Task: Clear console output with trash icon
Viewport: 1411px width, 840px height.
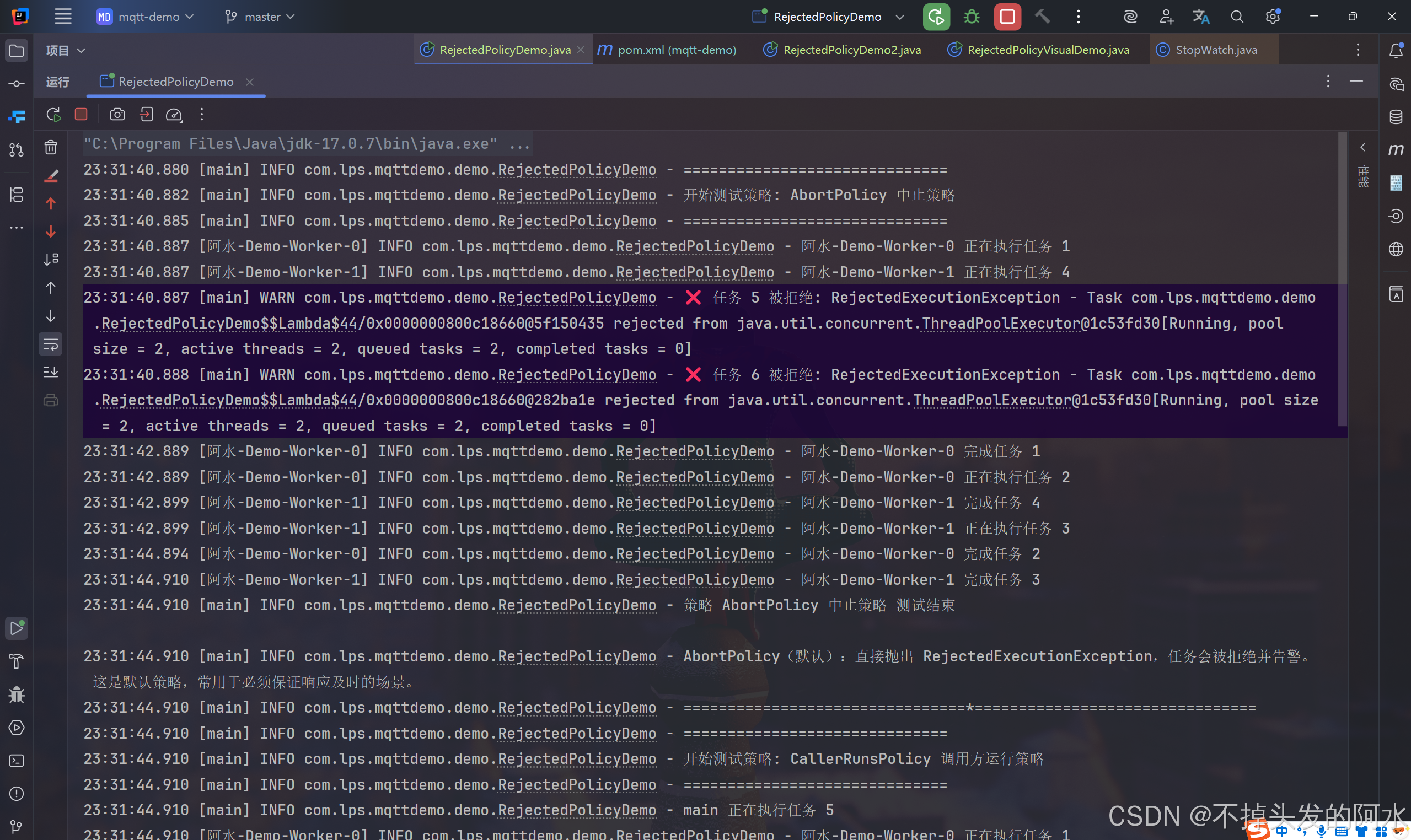Action: point(51,148)
